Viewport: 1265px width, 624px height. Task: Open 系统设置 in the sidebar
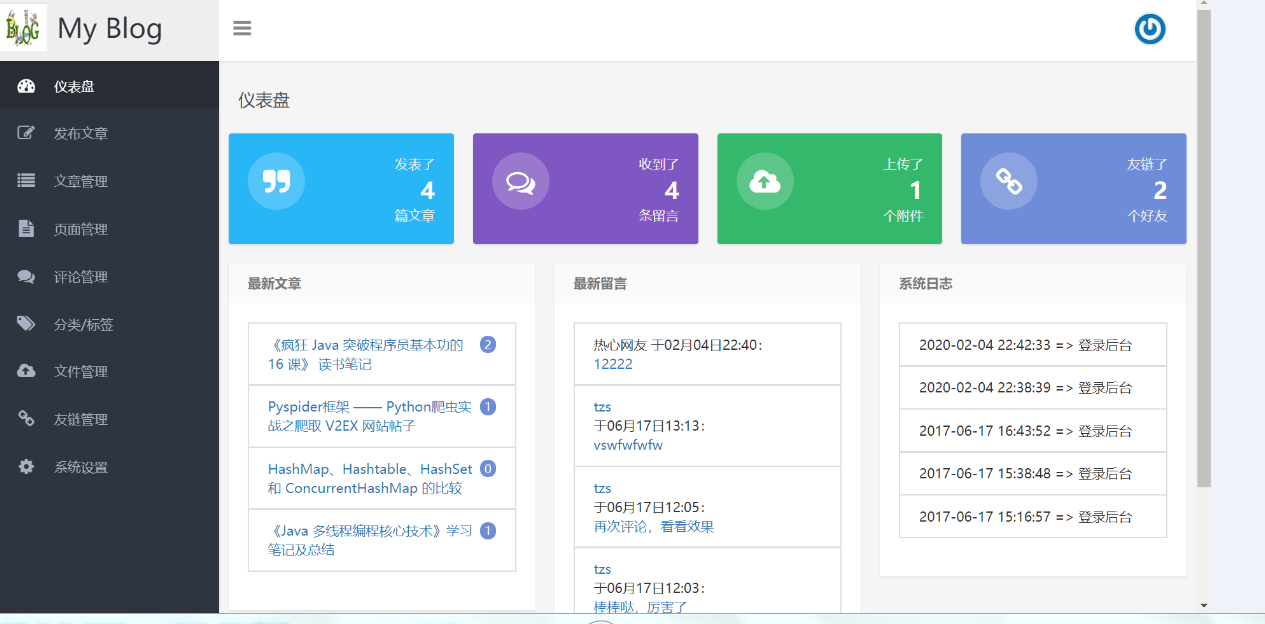click(109, 467)
